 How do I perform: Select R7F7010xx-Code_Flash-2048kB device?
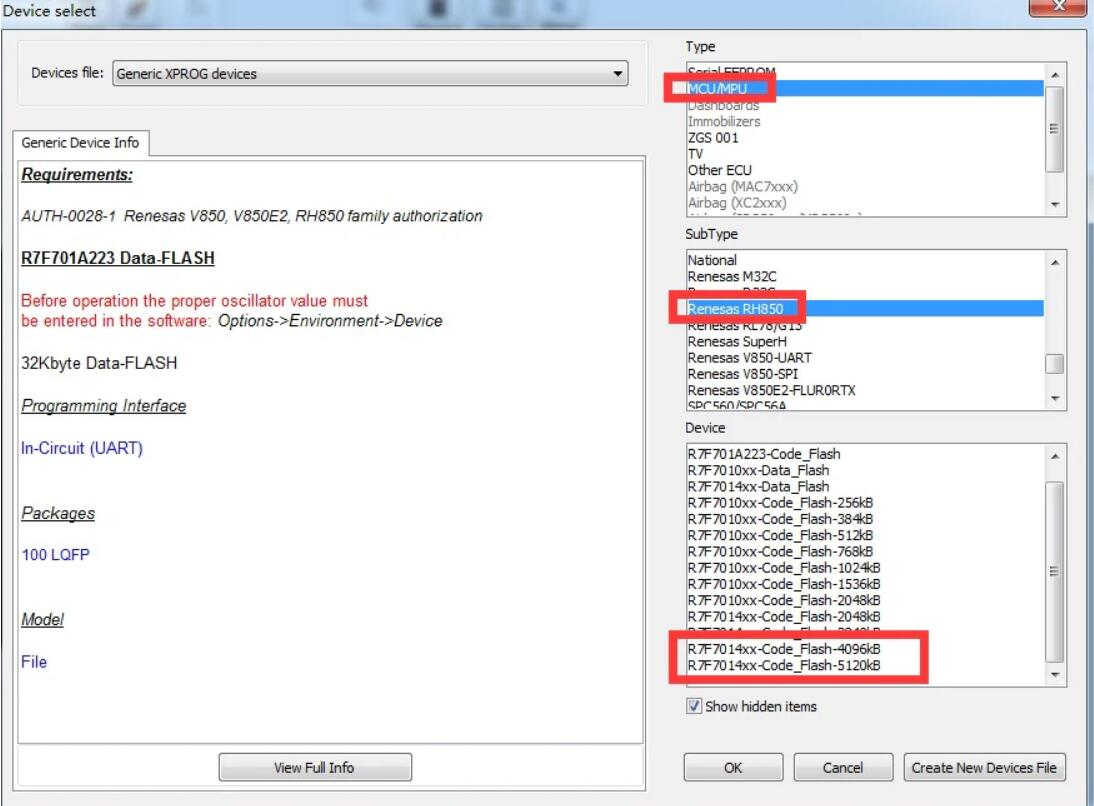tap(864, 600)
